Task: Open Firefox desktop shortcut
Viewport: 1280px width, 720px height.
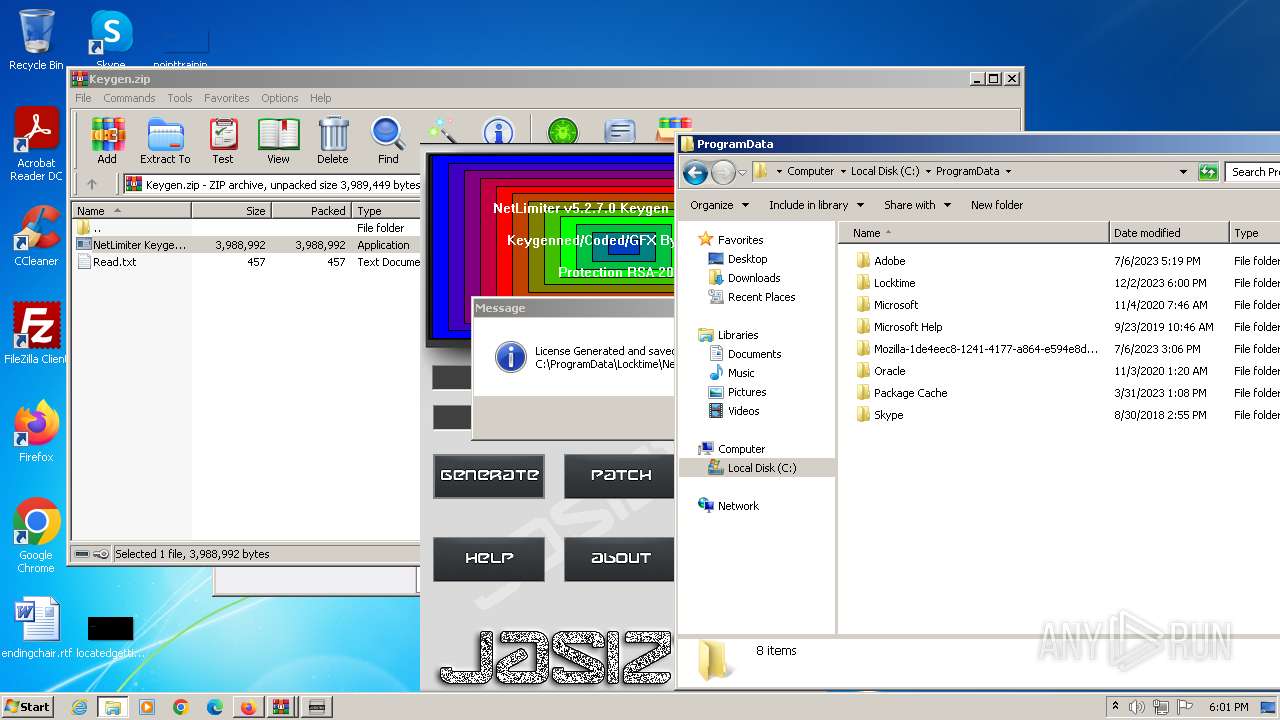Action: click(x=36, y=431)
